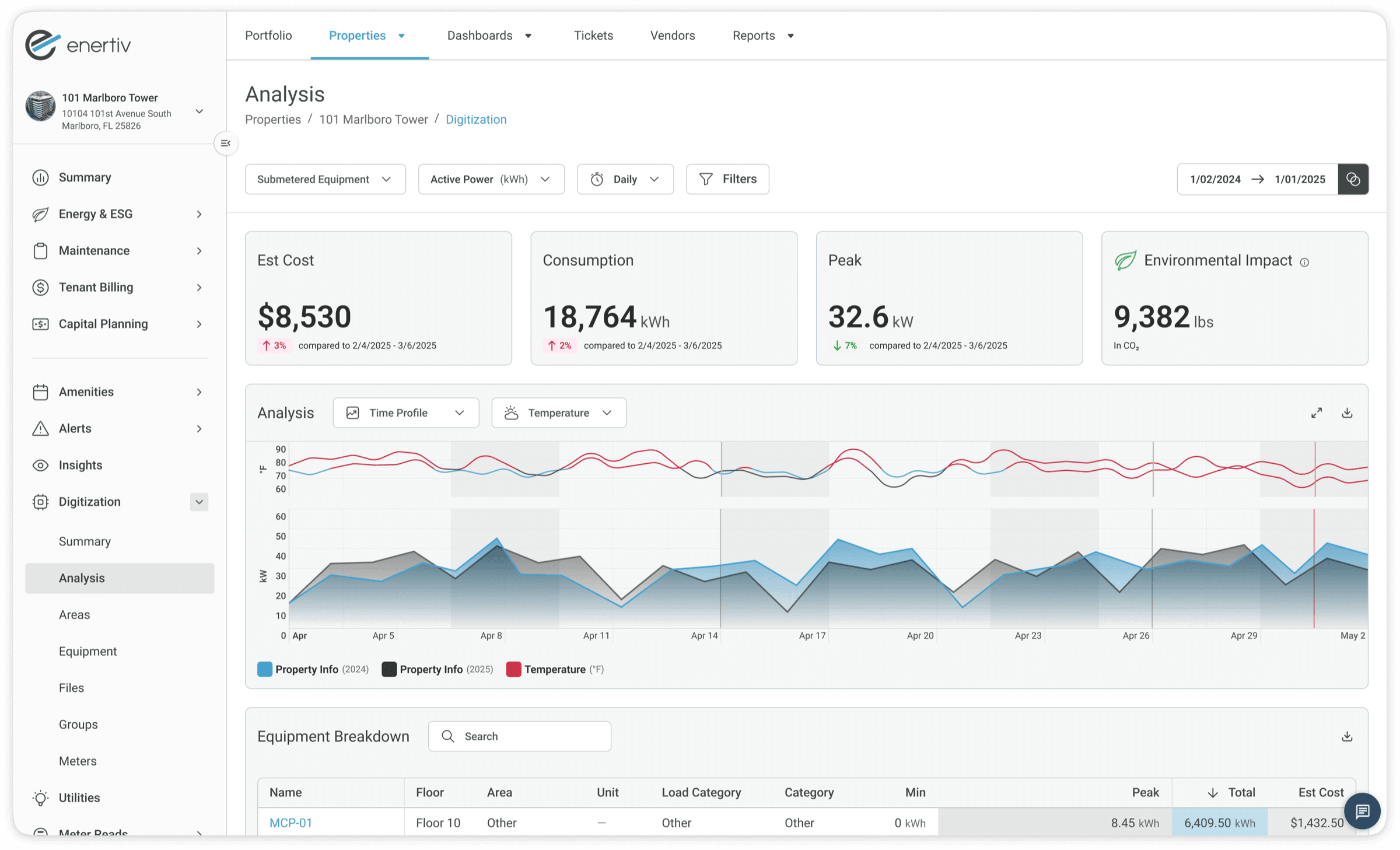Toggle the Temperature legend swatch
Image resolution: width=1400 pixels, height=850 pixels.
pyautogui.click(x=513, y=669)
